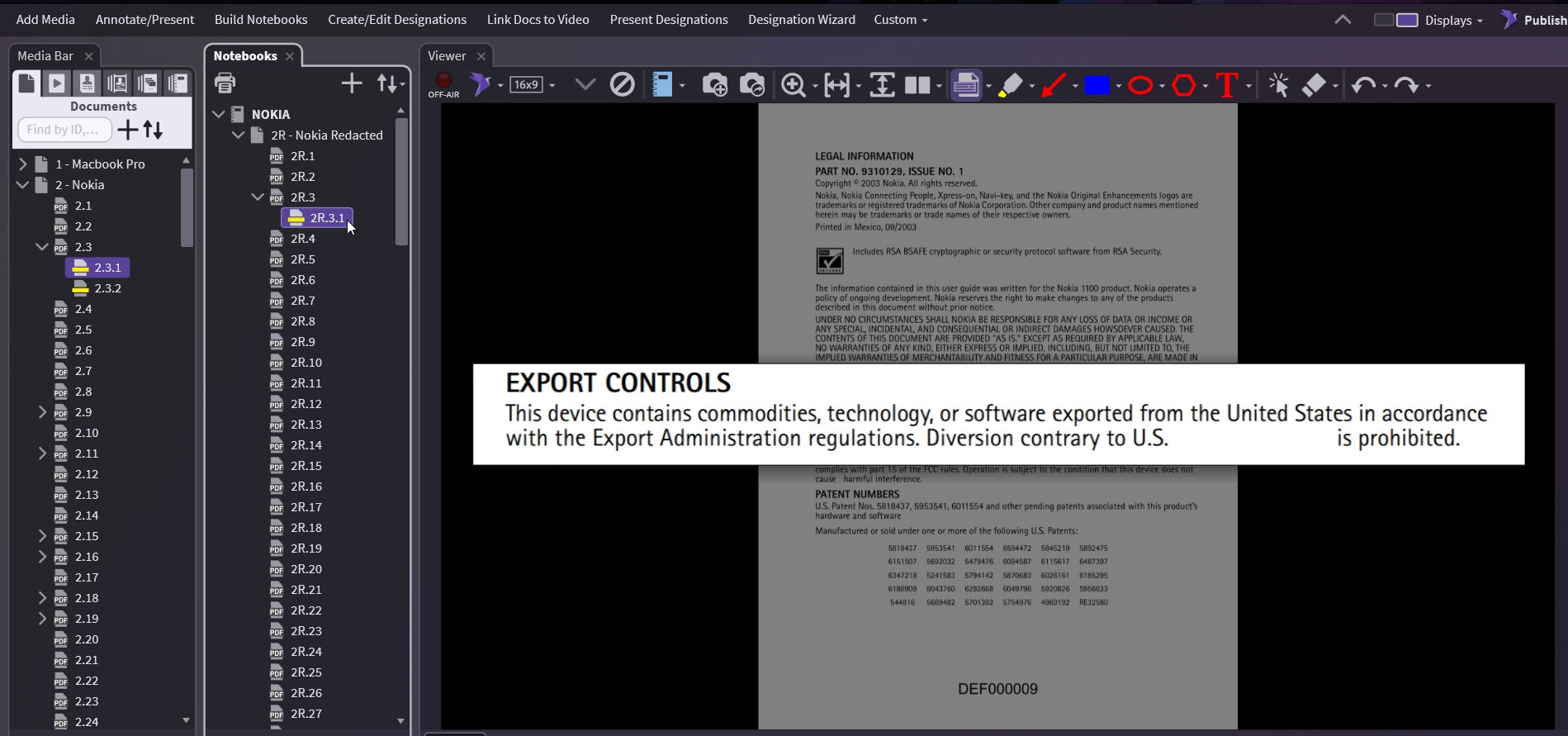Click the eraser tool in Viewer toolbar
The image size is (1568, 736).
(1314, 85)
